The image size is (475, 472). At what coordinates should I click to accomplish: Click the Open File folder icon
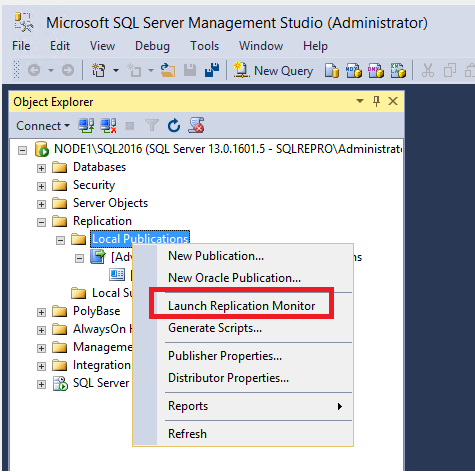[x=168, y=70]
